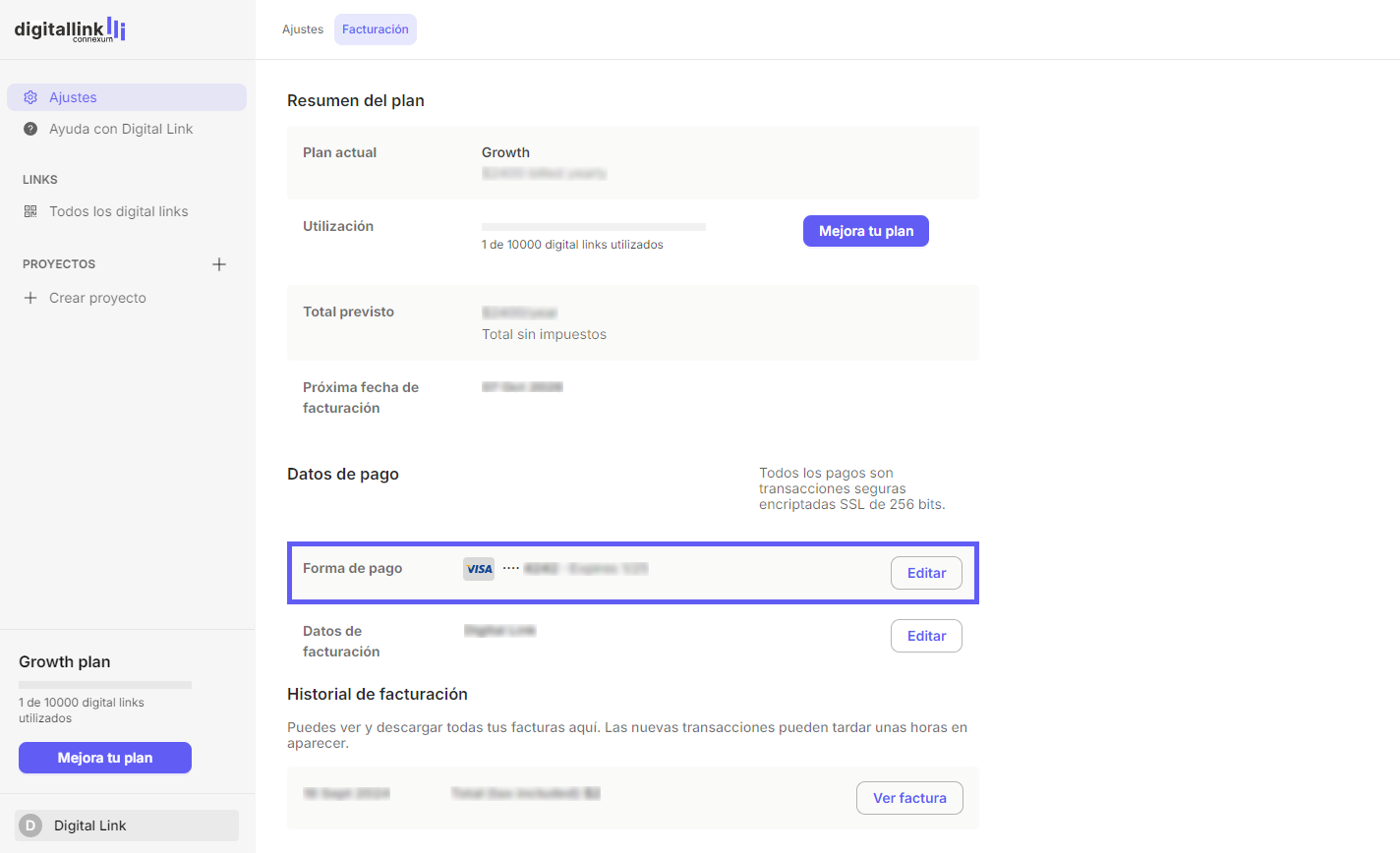Click the Total sin impuestos text
Image resolution: width=1400 pixels, height=853 pixels.
(x=544, y=334)
